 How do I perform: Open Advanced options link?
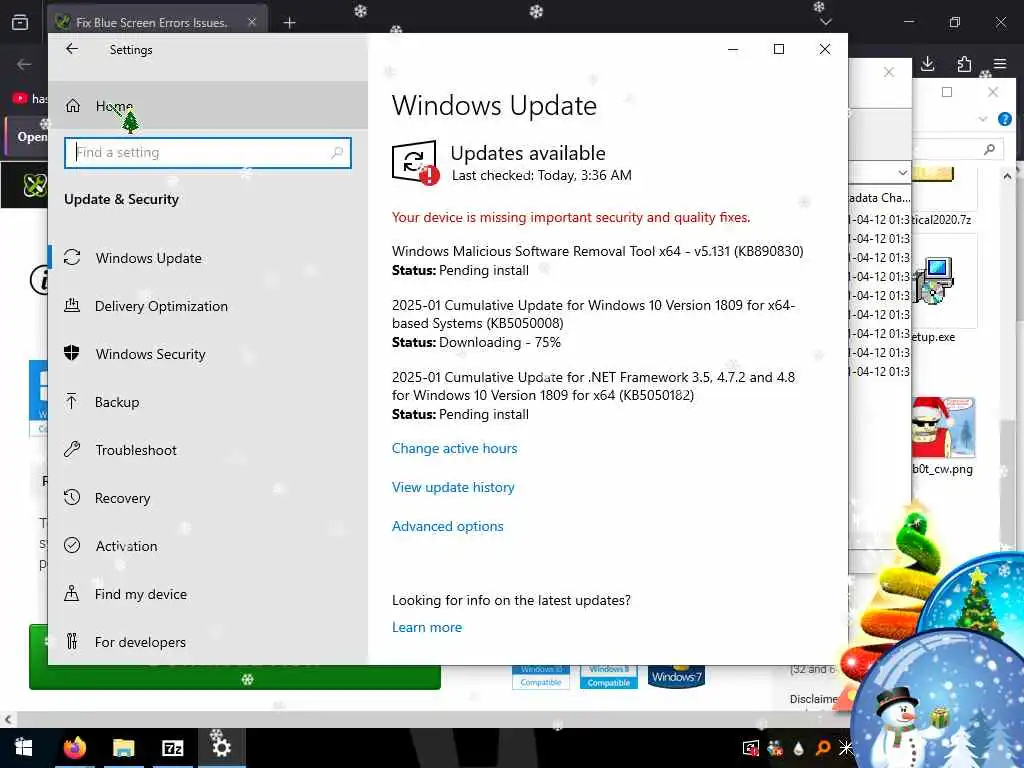pos(447,526)
